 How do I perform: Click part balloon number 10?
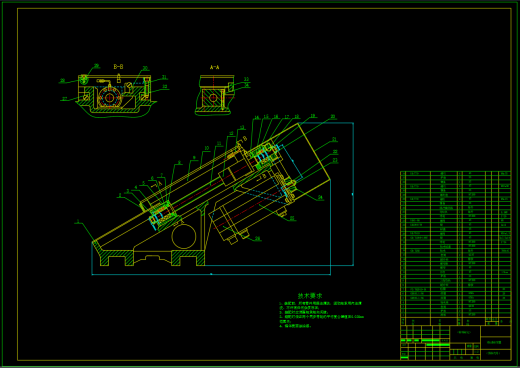pyautogui.click(x=207, y=148)
